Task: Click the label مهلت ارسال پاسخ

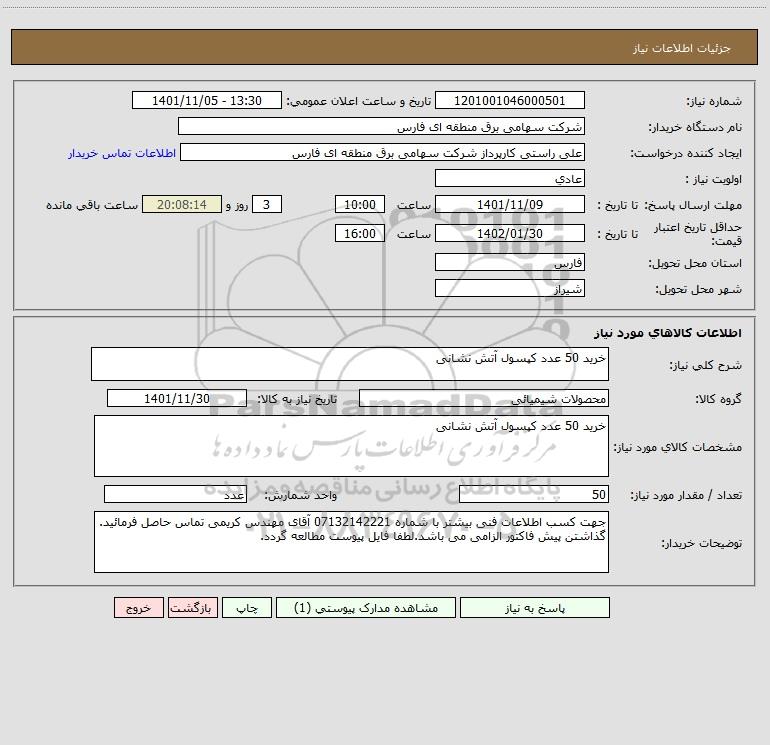Action: point(693,205)
